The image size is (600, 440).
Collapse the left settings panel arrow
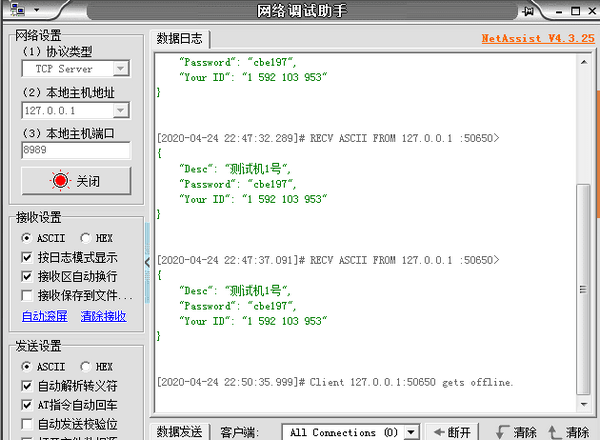[x=148, y=262]
